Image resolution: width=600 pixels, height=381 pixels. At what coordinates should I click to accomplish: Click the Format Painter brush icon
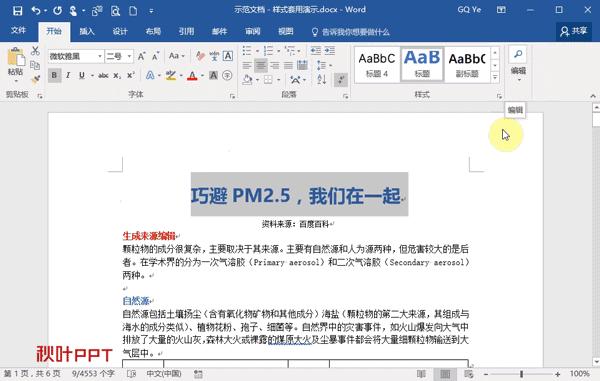(35, 79)
